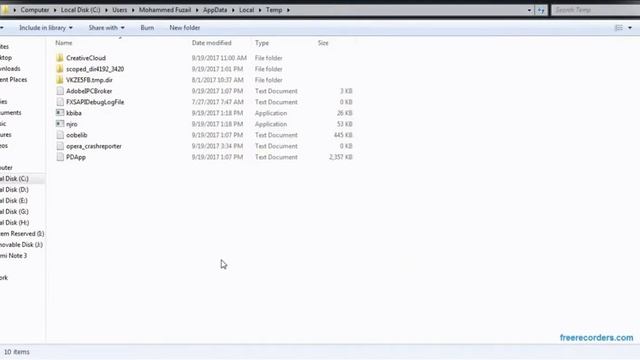The width and height of the screenshot is (640, 360).
Task: Select Local Disk (E:) in navigation pane
Action: (14, 201)
